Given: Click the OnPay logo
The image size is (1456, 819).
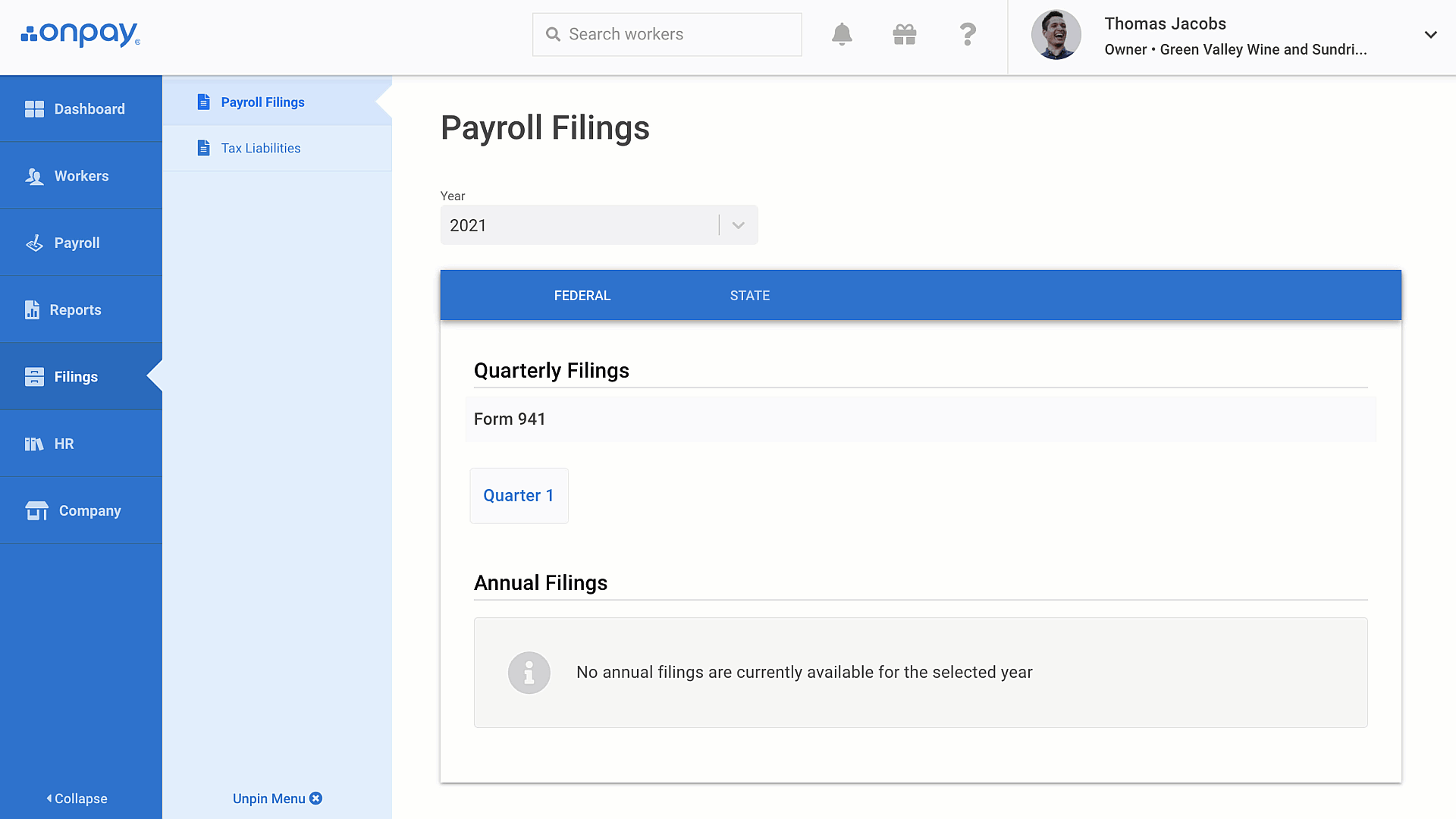Looking at the screenshot, I should (81, 34).
